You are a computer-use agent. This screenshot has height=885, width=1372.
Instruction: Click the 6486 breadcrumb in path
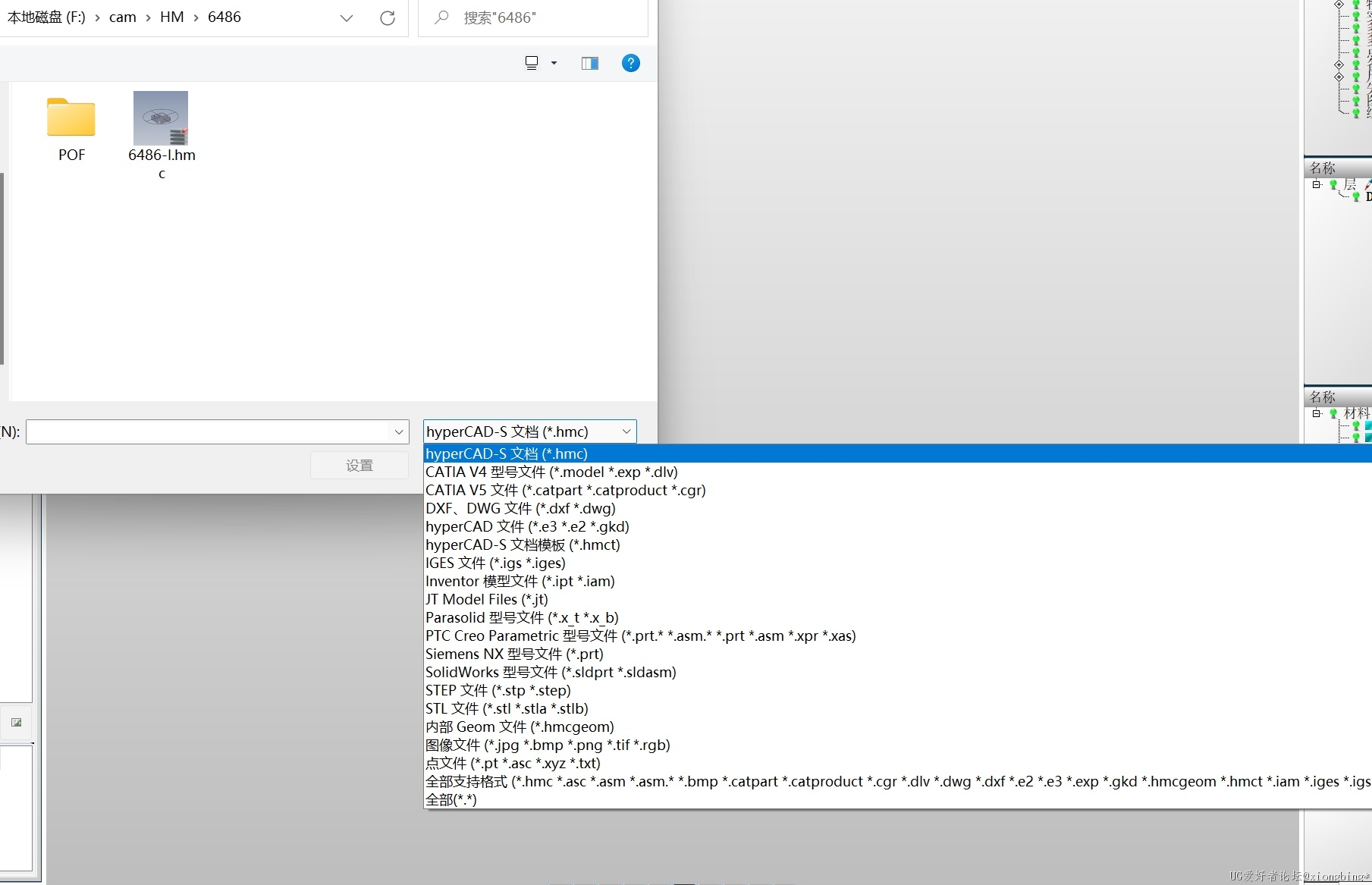(x=224, y=17)
